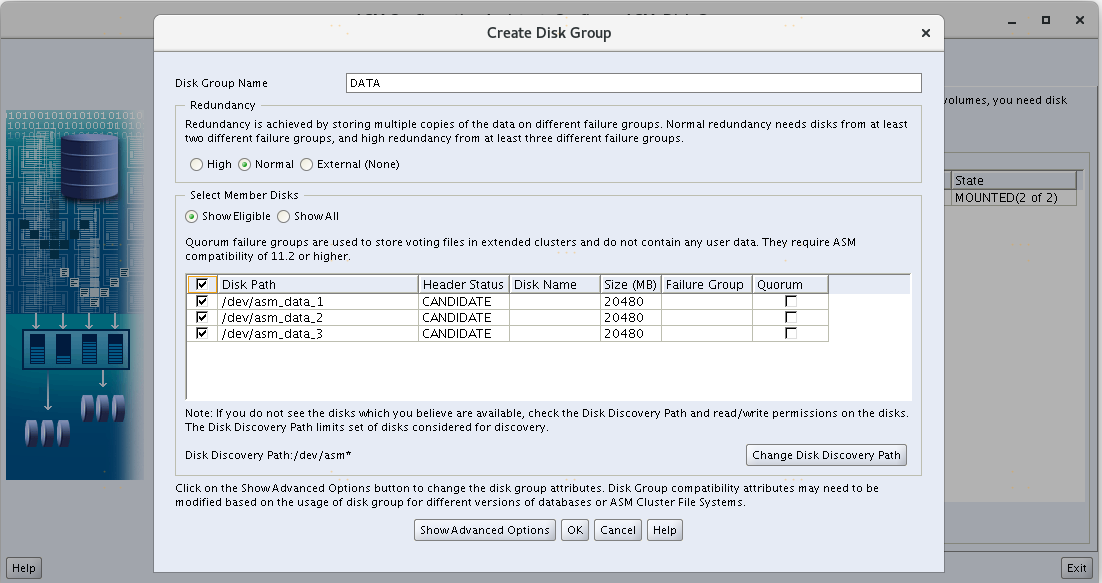Confirm with the OK button
Viewport: 1102px width, 583px height.
574,530
